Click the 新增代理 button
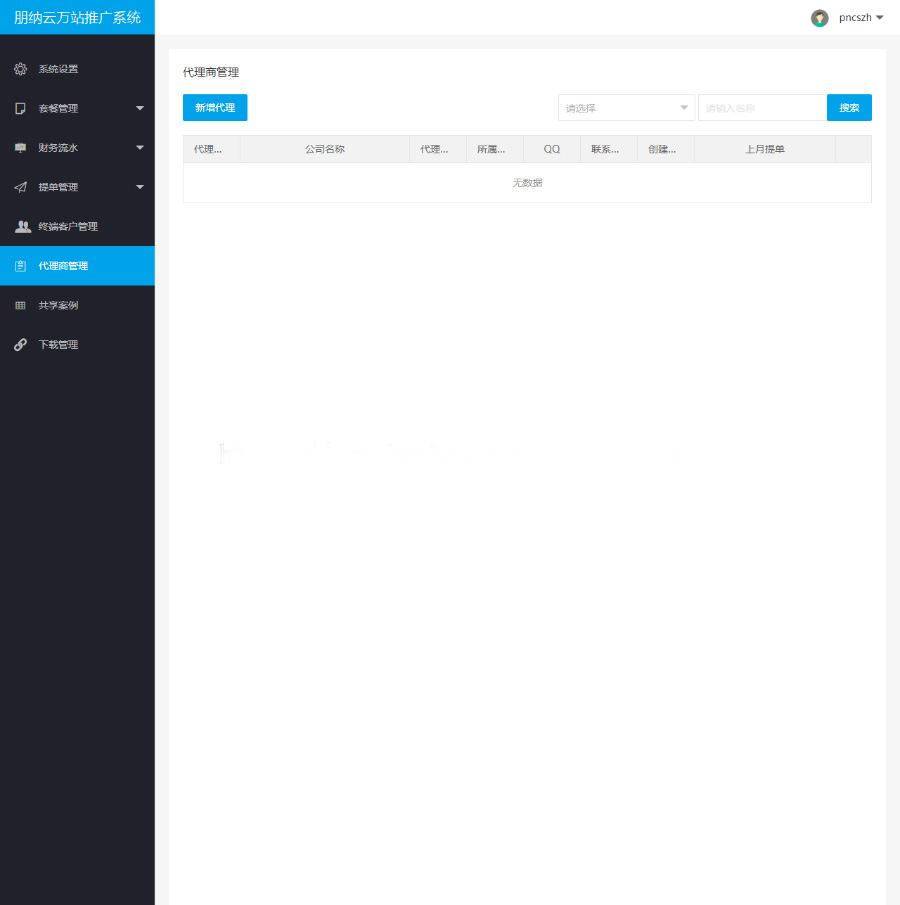The height and width of the screenshot is (905, 900). 215,108
